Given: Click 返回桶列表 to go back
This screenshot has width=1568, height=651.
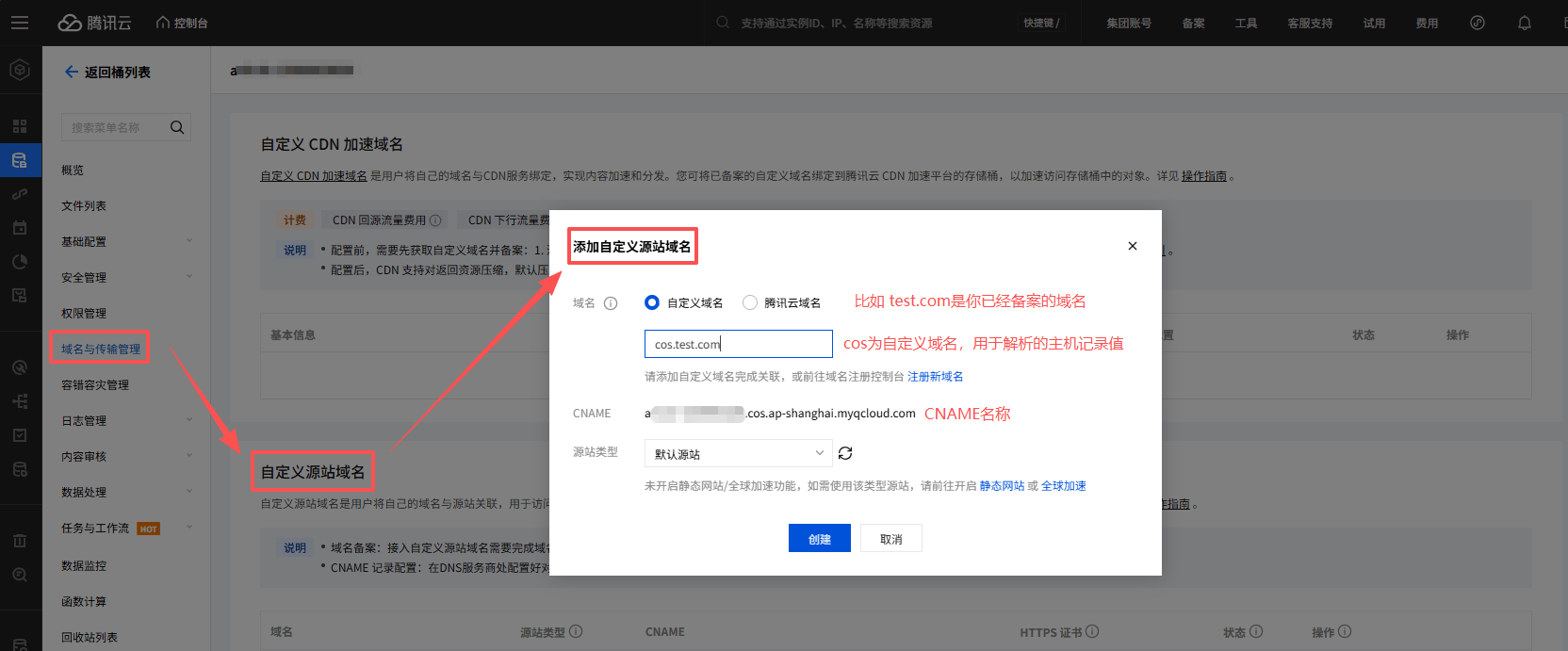Looking at the screenshot, I should tap(118, 72).
